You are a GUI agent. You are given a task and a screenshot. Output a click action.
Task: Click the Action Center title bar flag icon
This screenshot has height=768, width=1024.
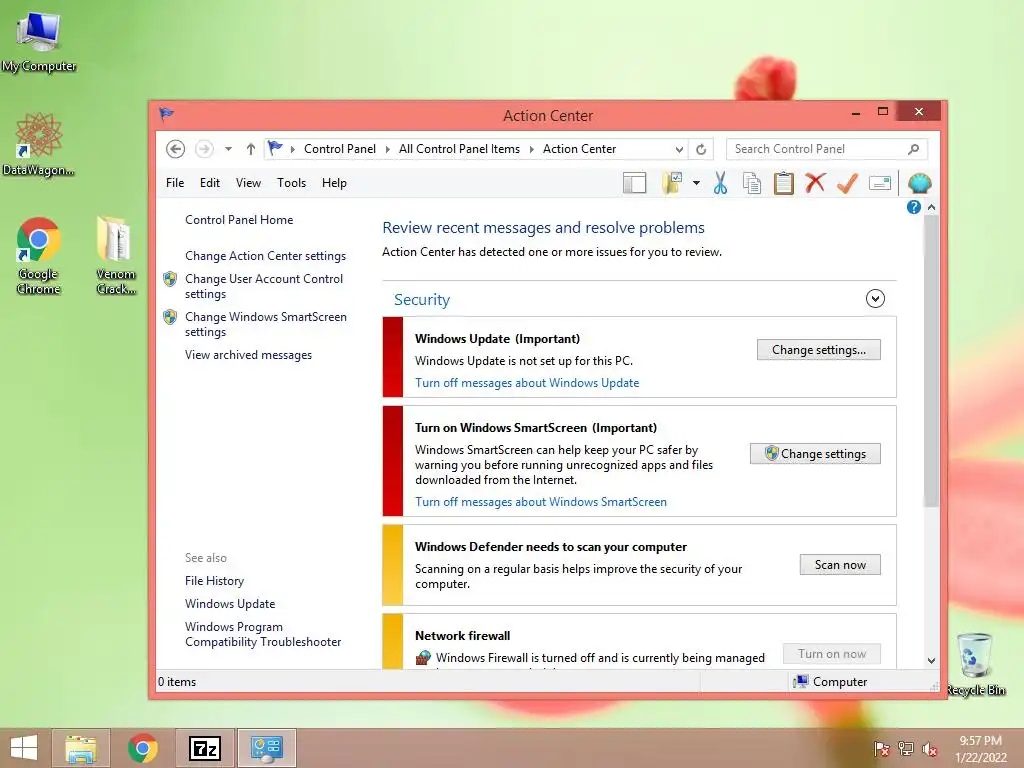coord(167,115)
